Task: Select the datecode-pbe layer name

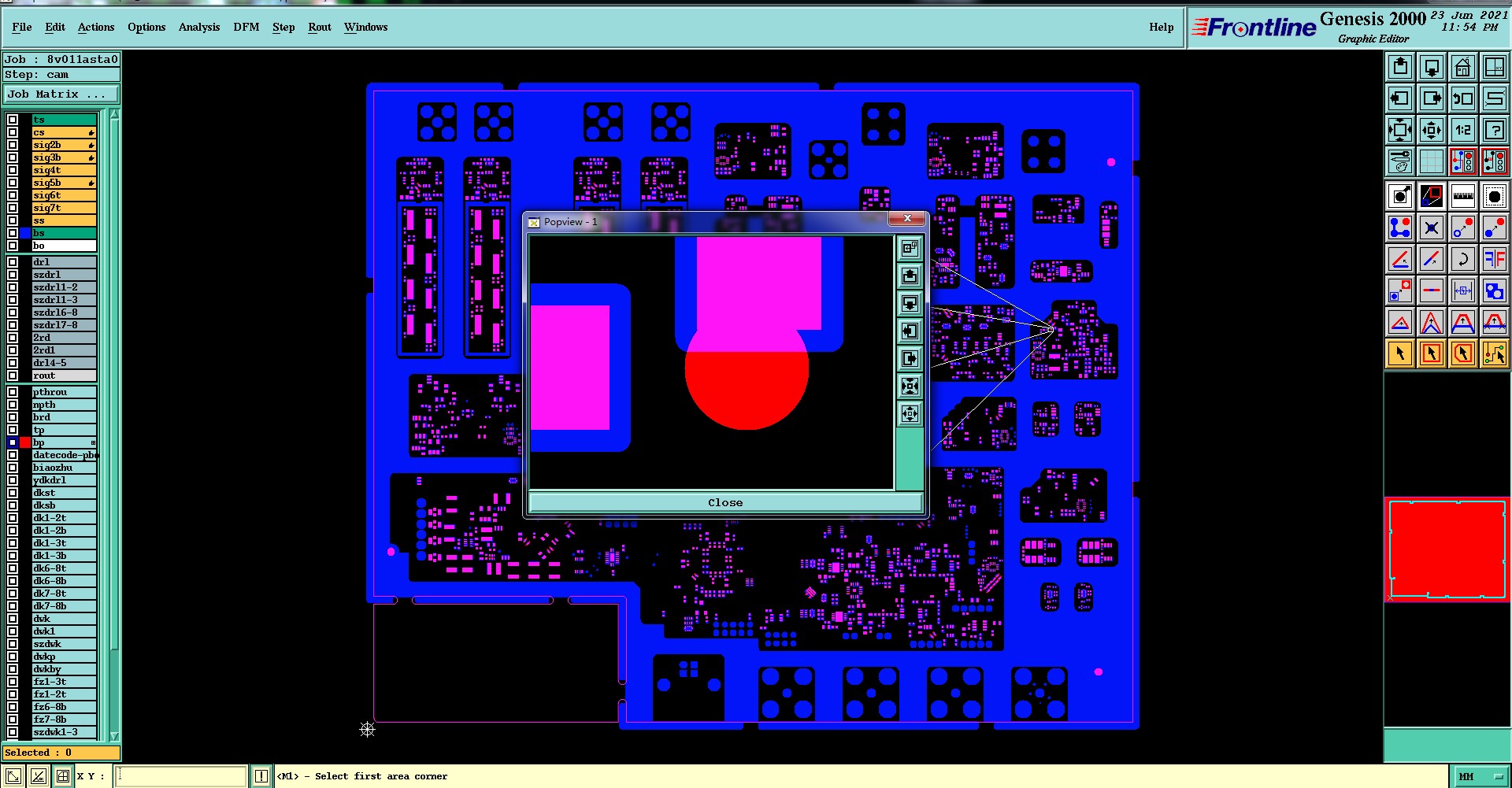Action: [64, 455]
